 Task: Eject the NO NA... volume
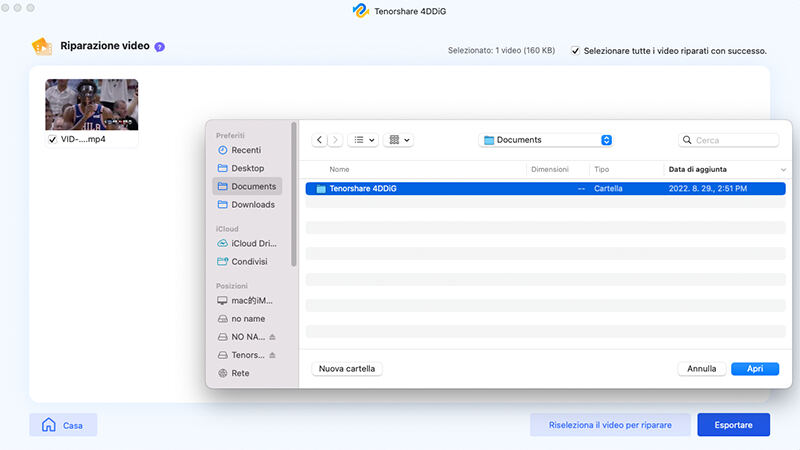[x=272, y=337]
